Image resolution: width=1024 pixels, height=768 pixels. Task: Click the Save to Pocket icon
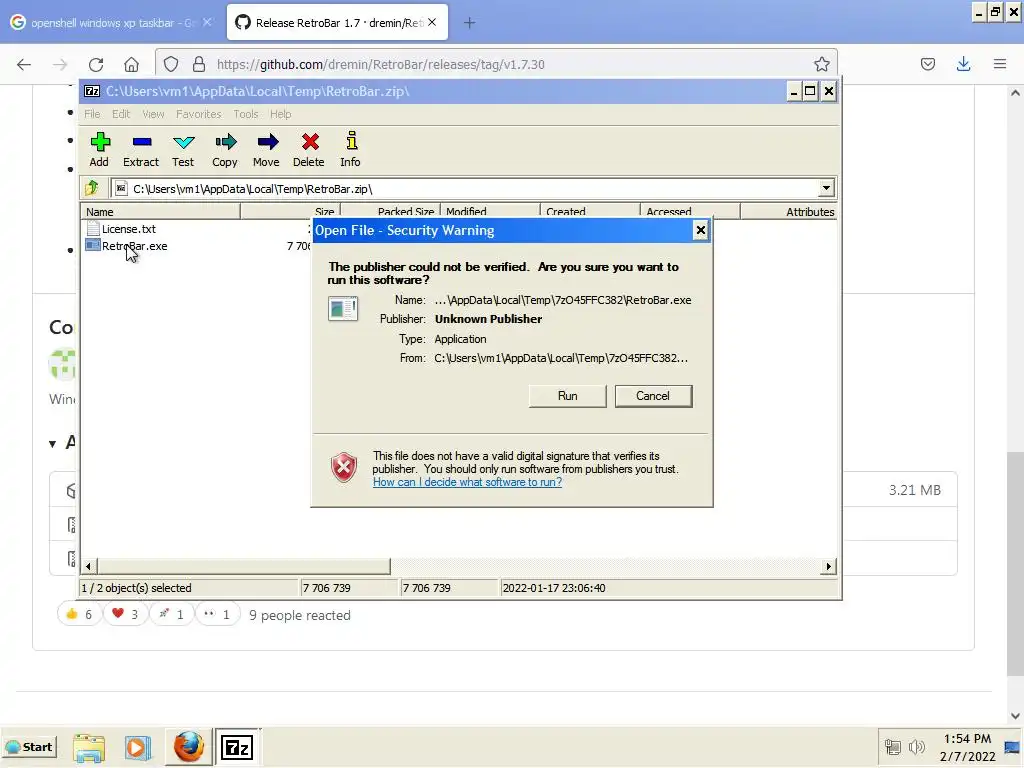click(x=927, y=64)
